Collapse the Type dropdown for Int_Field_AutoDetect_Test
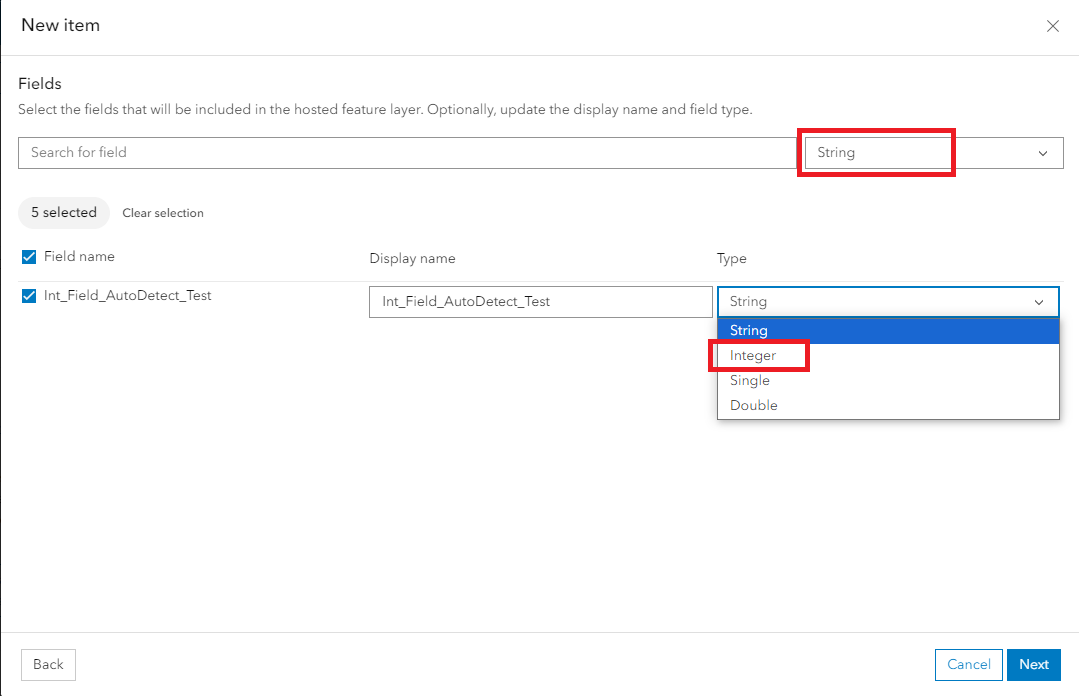 point(887,302)
